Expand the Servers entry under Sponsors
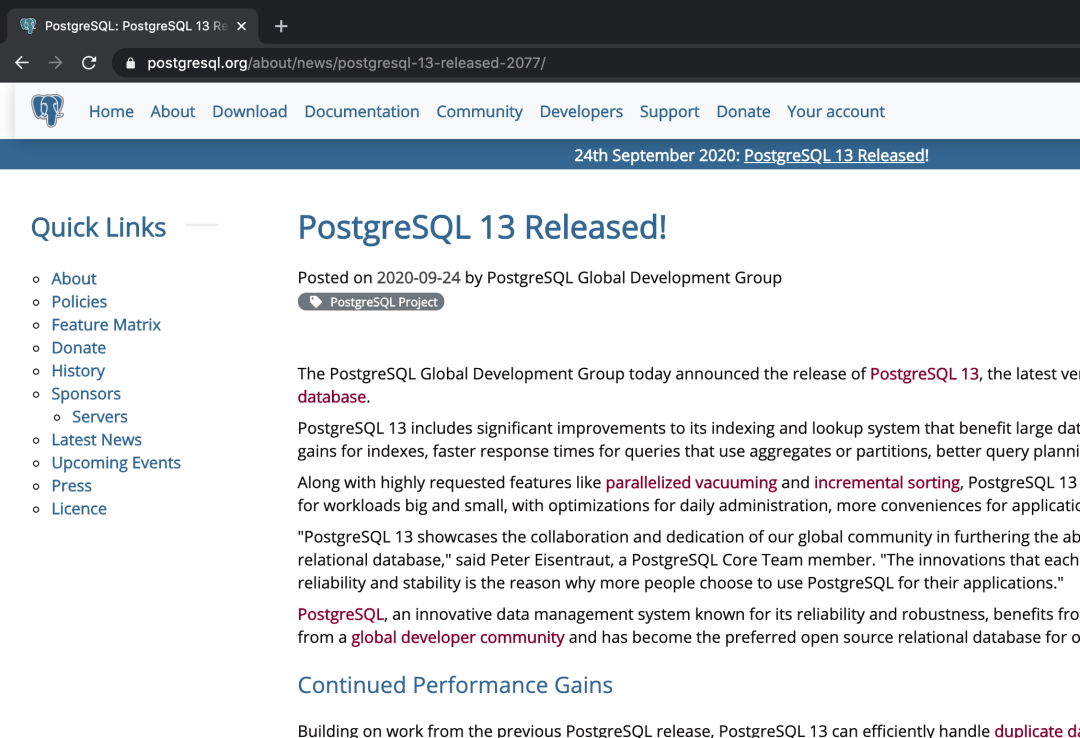The image size is (1080, 738). [99, 416]
